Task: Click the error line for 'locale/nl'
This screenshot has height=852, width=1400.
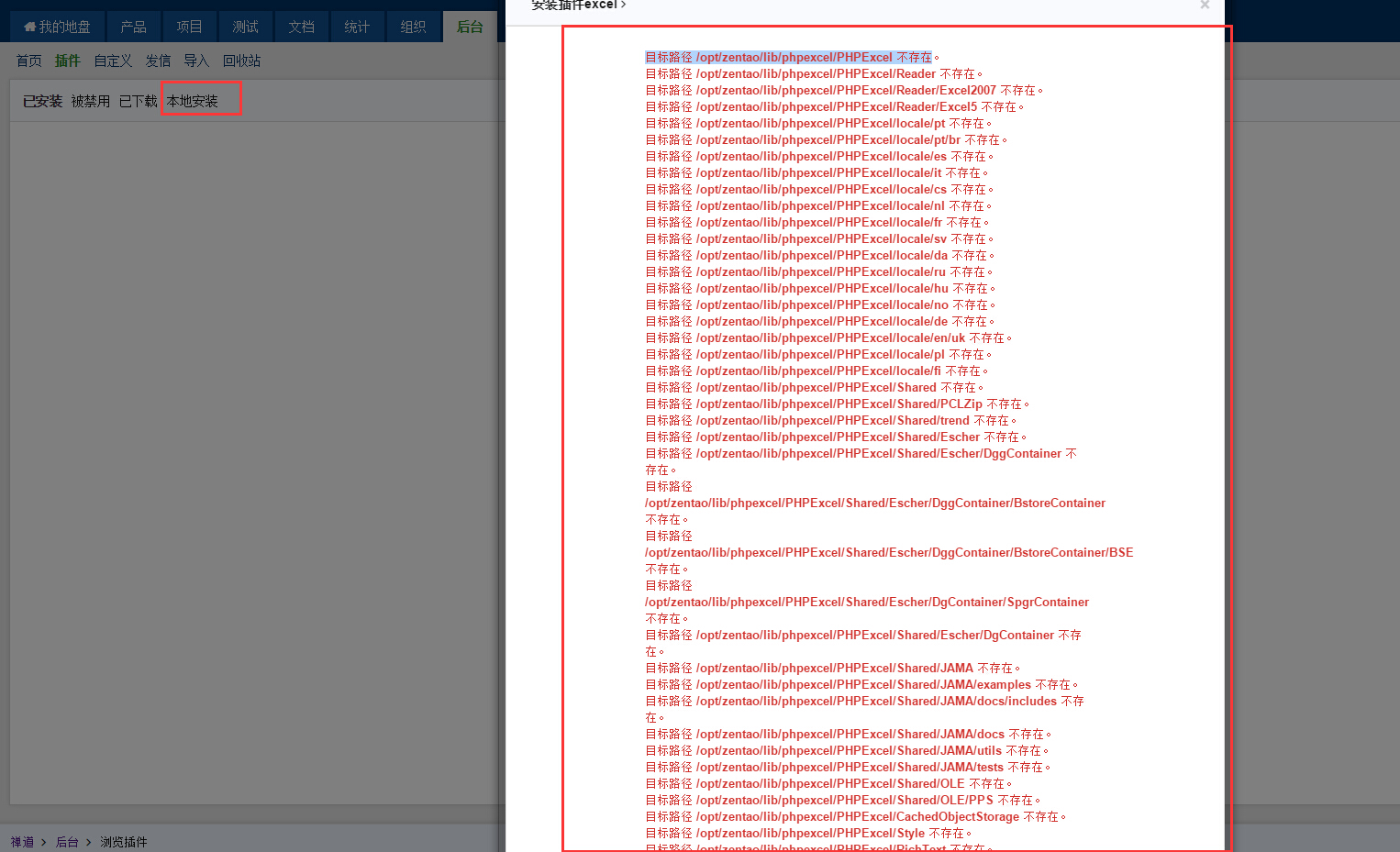Action: (x=818, y=206)
